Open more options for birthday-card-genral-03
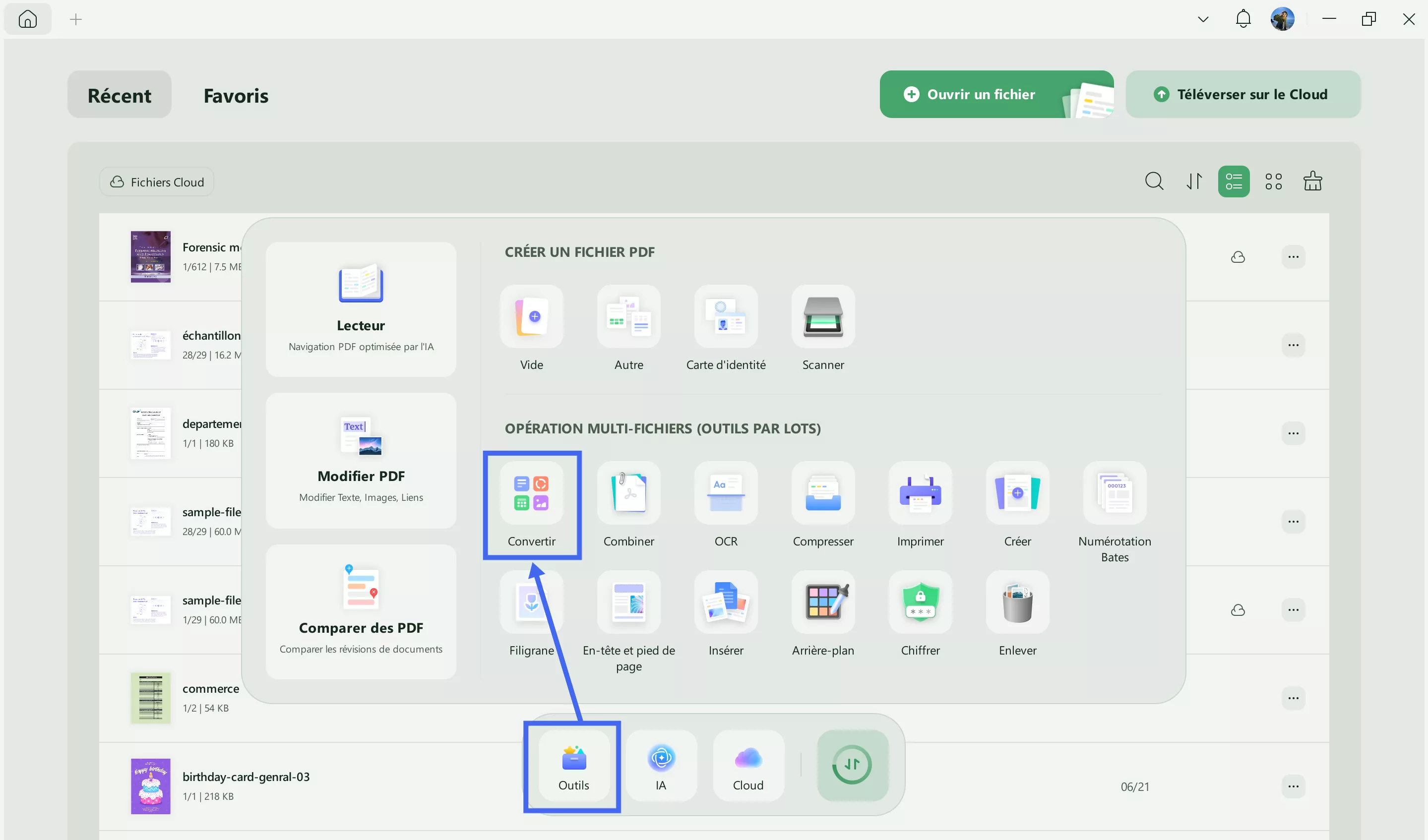 [1293, 786]
